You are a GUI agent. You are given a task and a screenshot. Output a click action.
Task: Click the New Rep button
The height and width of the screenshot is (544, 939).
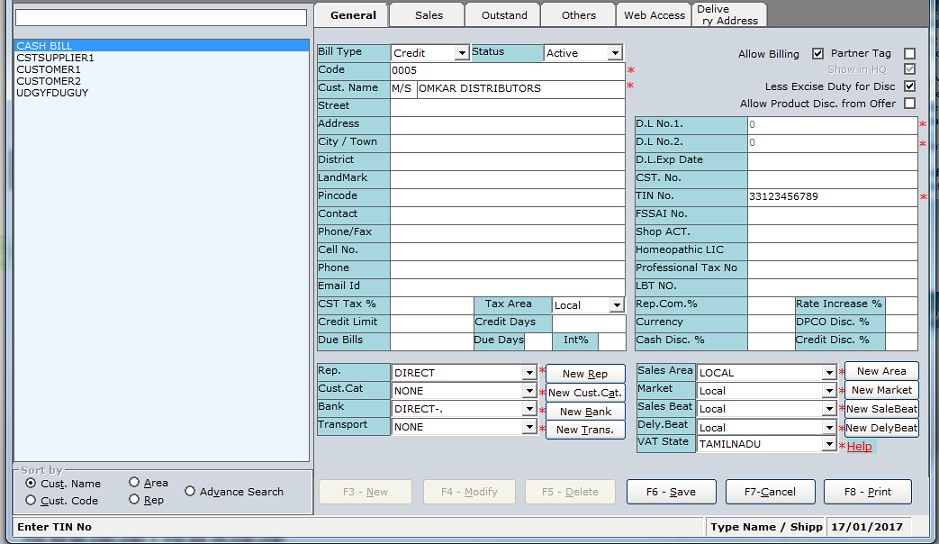click(x=585, y=374)
